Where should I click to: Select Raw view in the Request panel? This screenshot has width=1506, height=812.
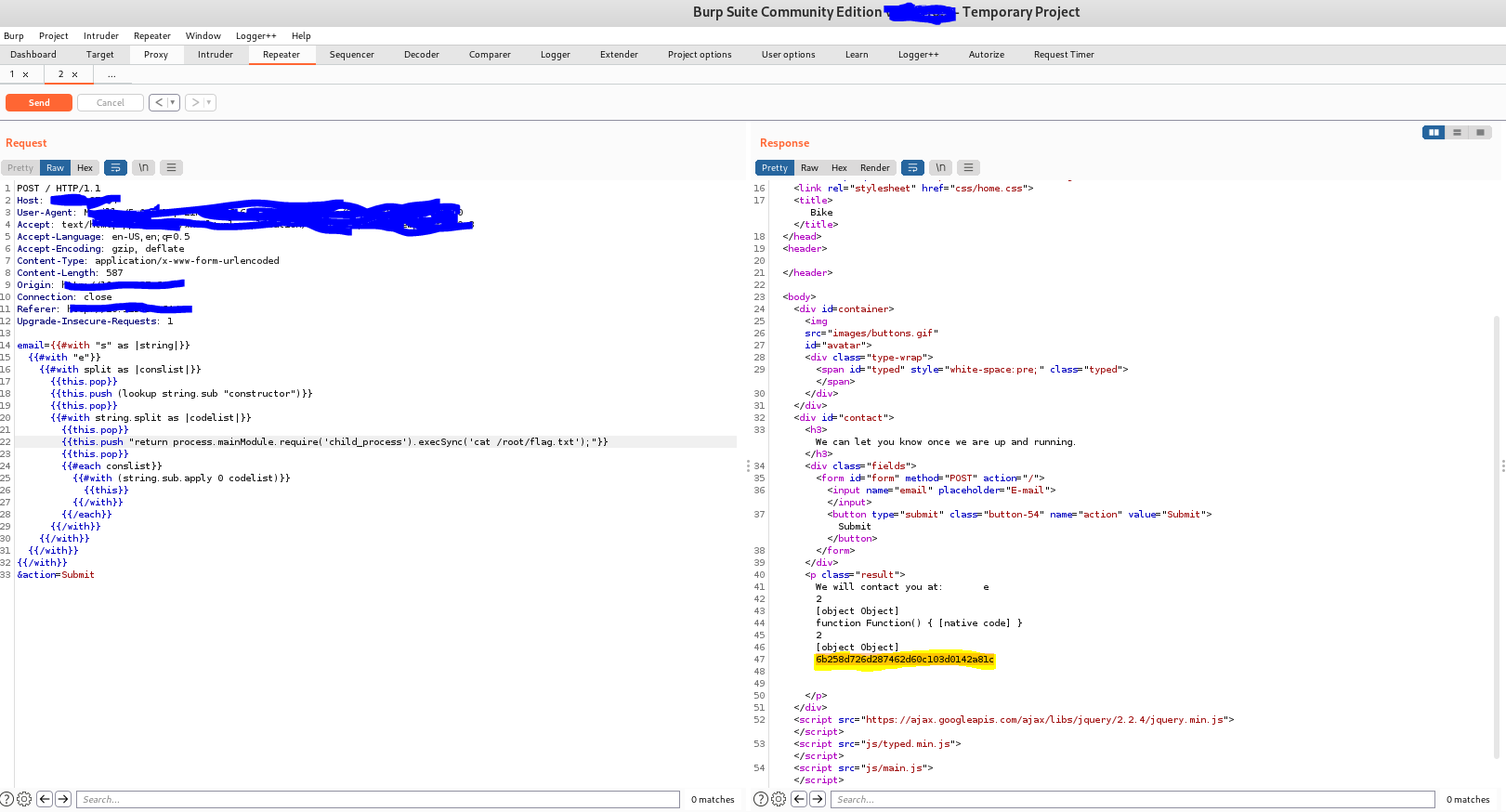point(55,168)
